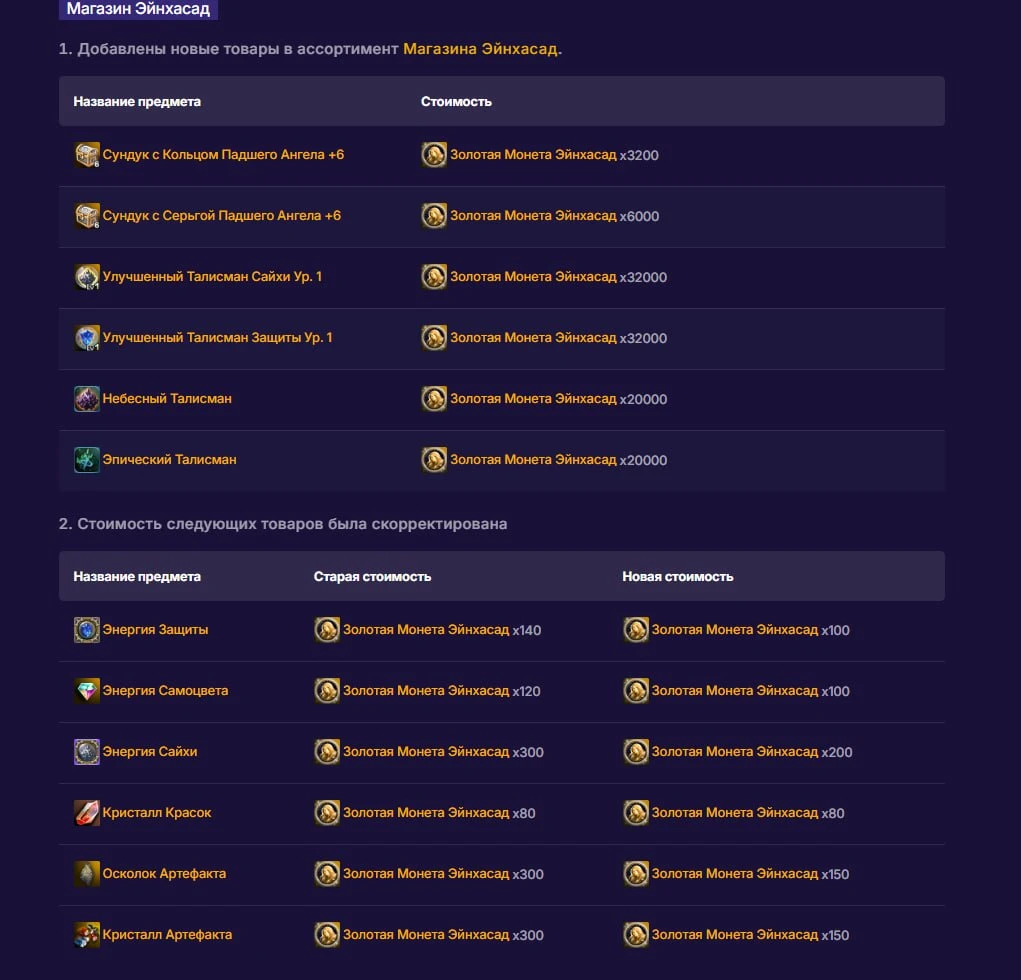Click the Энергия Защиты icon
1021x980 pixels.
pos(87,630)
